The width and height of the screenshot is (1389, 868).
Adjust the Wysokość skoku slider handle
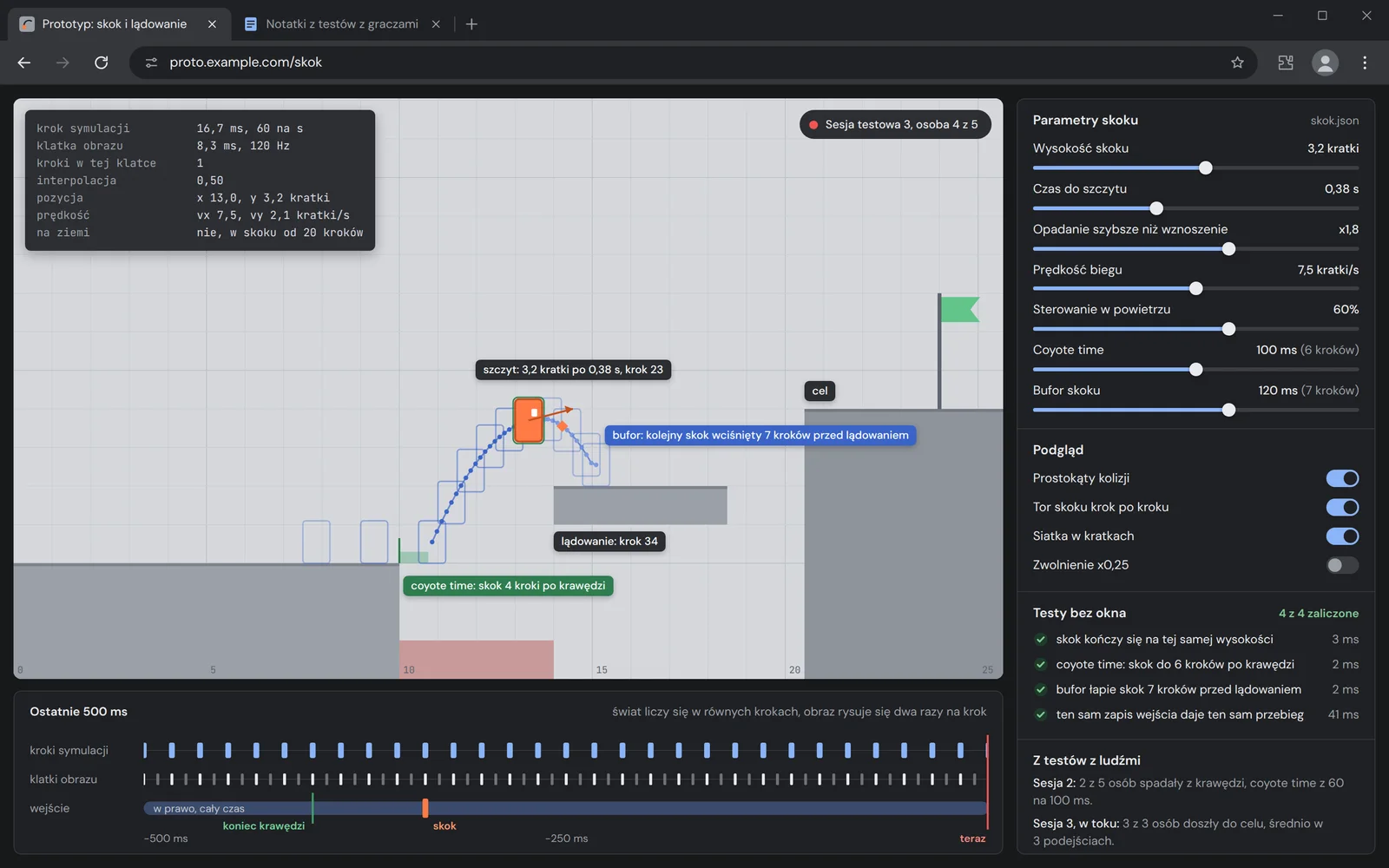point(1206,168)
